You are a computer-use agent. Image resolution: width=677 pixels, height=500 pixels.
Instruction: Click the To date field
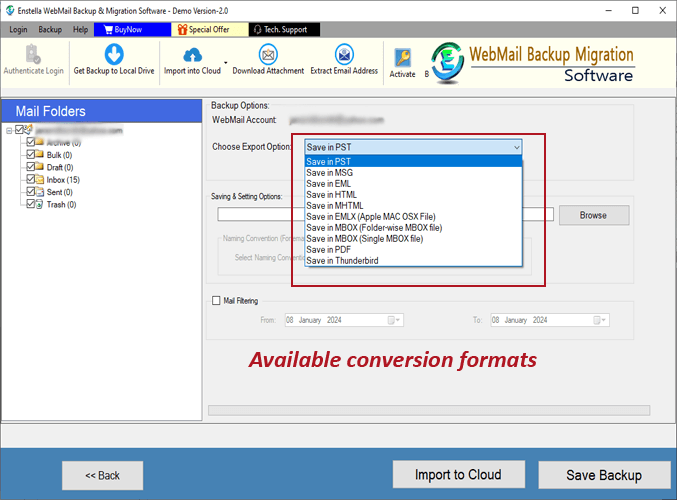tap(550, 320)
